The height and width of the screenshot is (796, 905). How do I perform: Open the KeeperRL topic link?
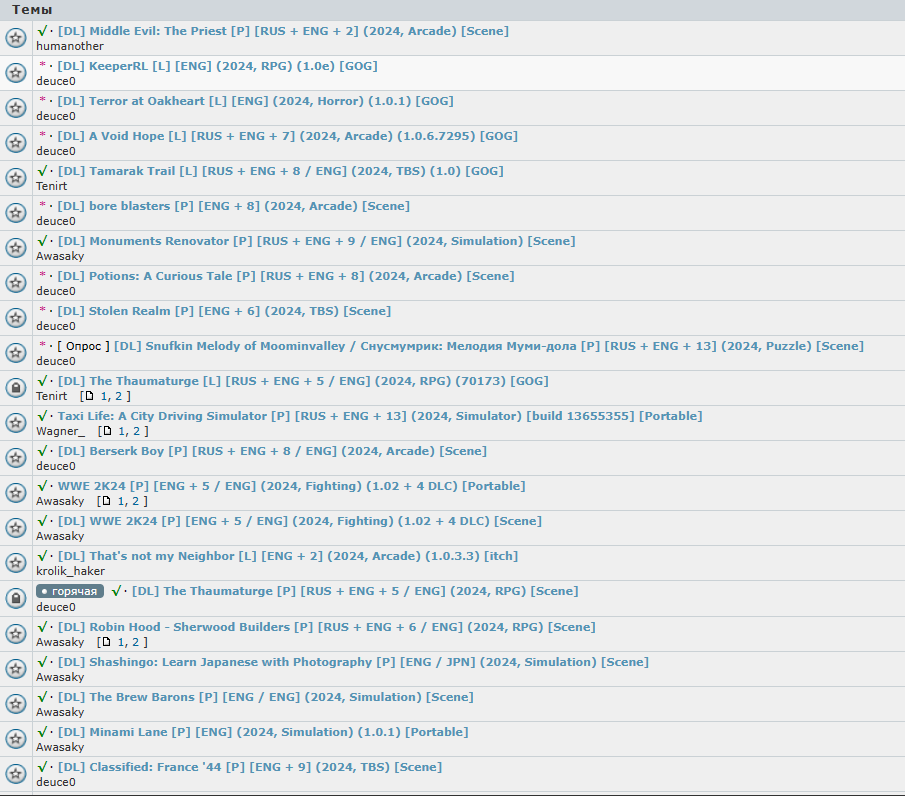pyautogui.click(x=218, y=66)
